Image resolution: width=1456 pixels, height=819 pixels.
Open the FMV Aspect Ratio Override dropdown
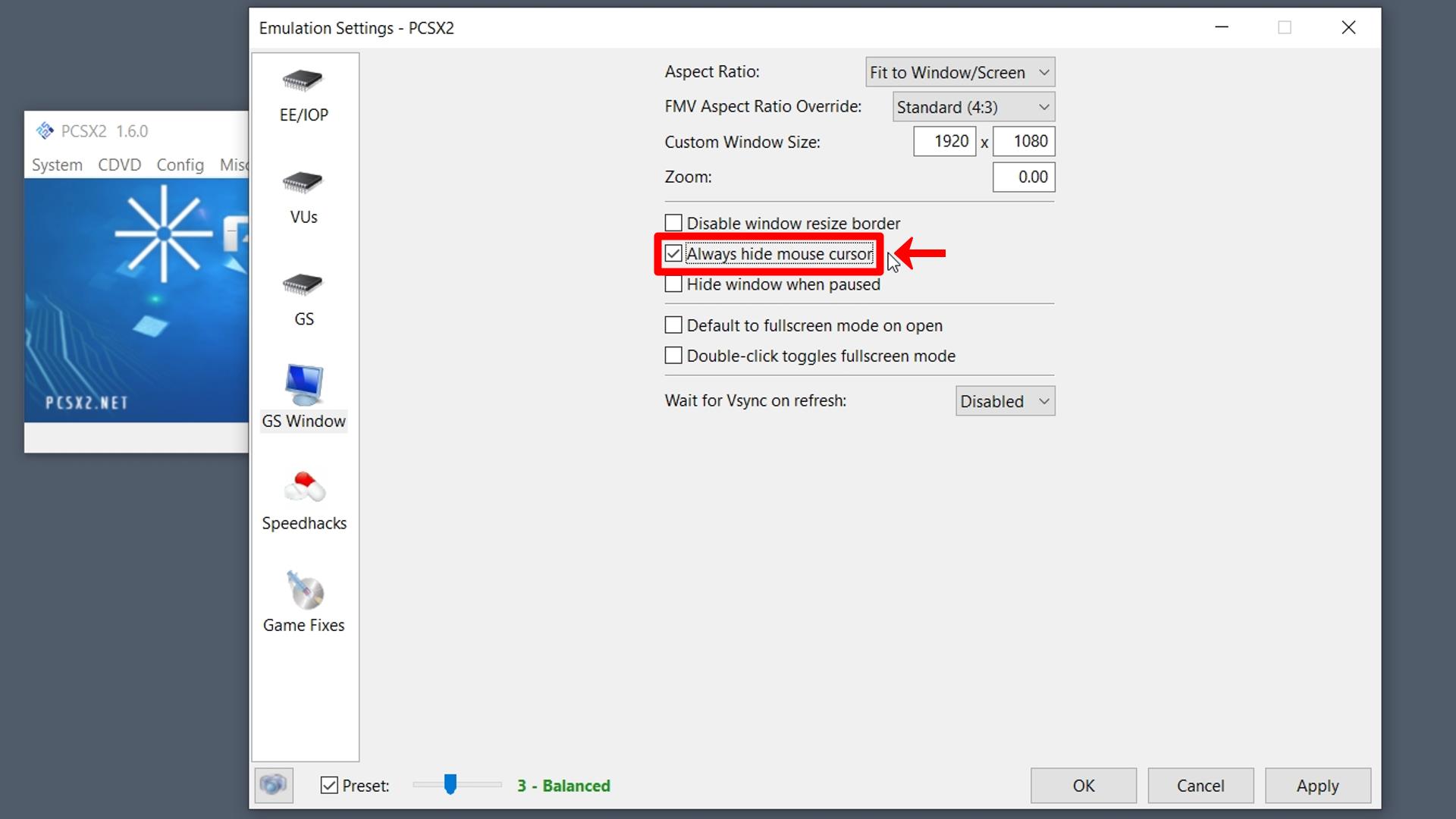(x=974, y=107)
